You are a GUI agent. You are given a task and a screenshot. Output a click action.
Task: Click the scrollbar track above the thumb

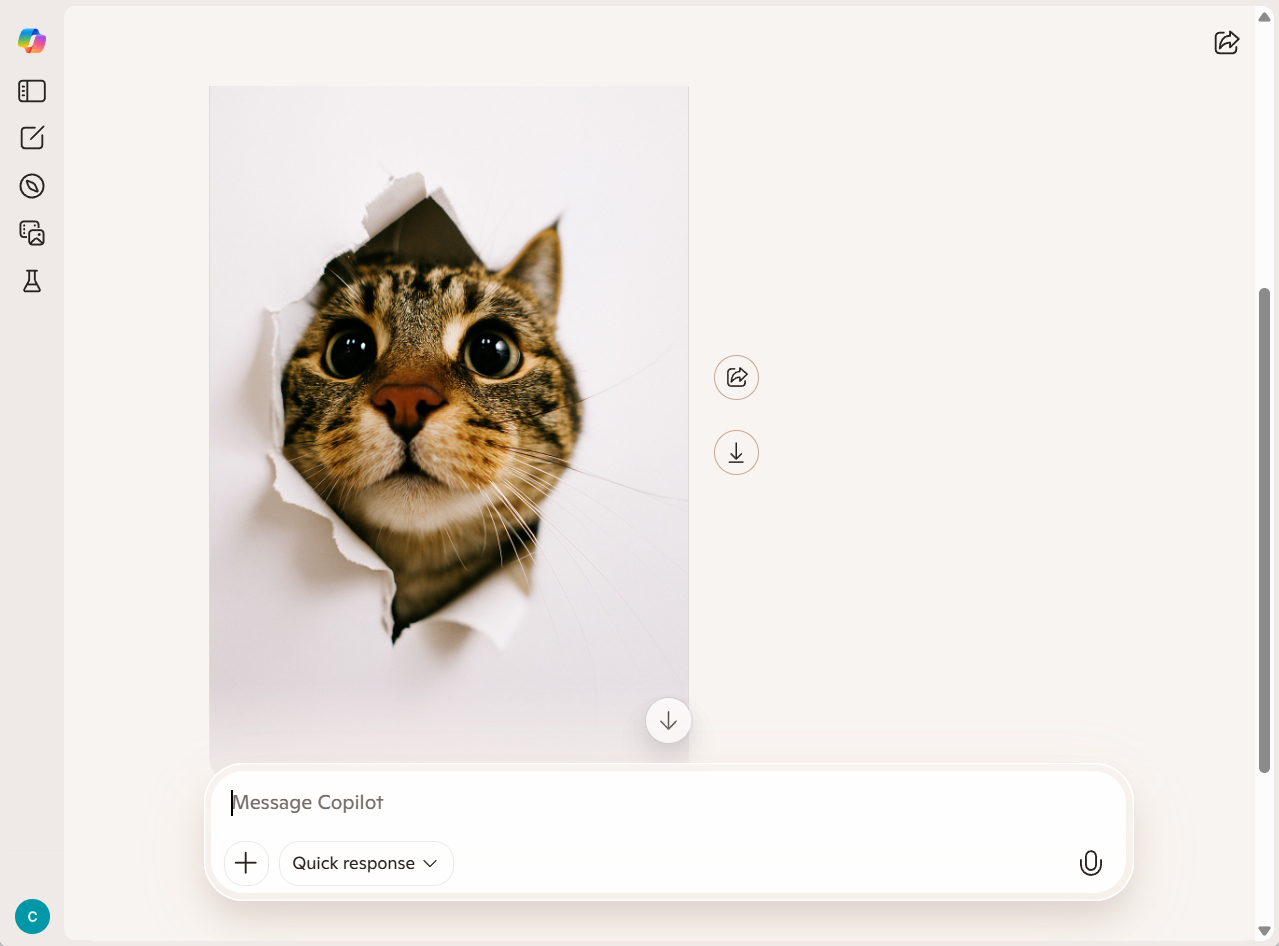click(1264, 150)
